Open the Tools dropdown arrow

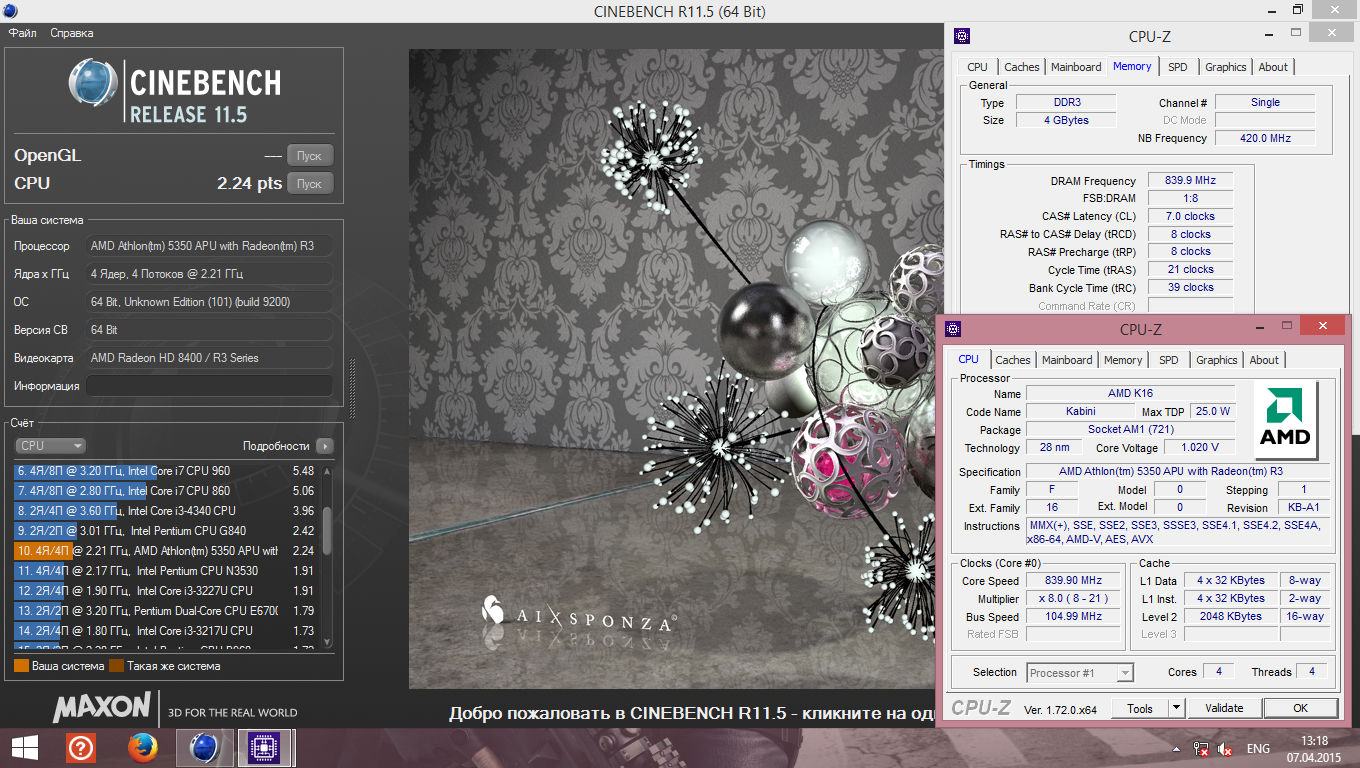1177,708
